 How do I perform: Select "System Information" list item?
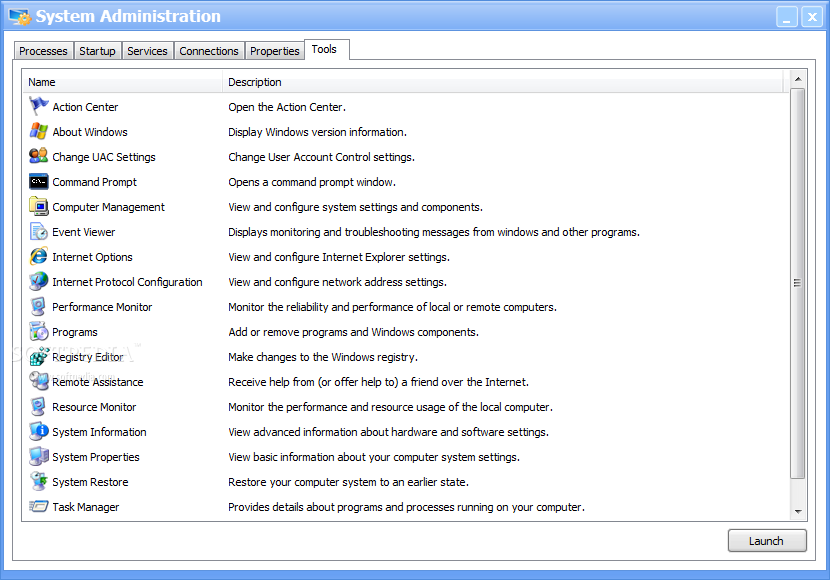(99, 432)
